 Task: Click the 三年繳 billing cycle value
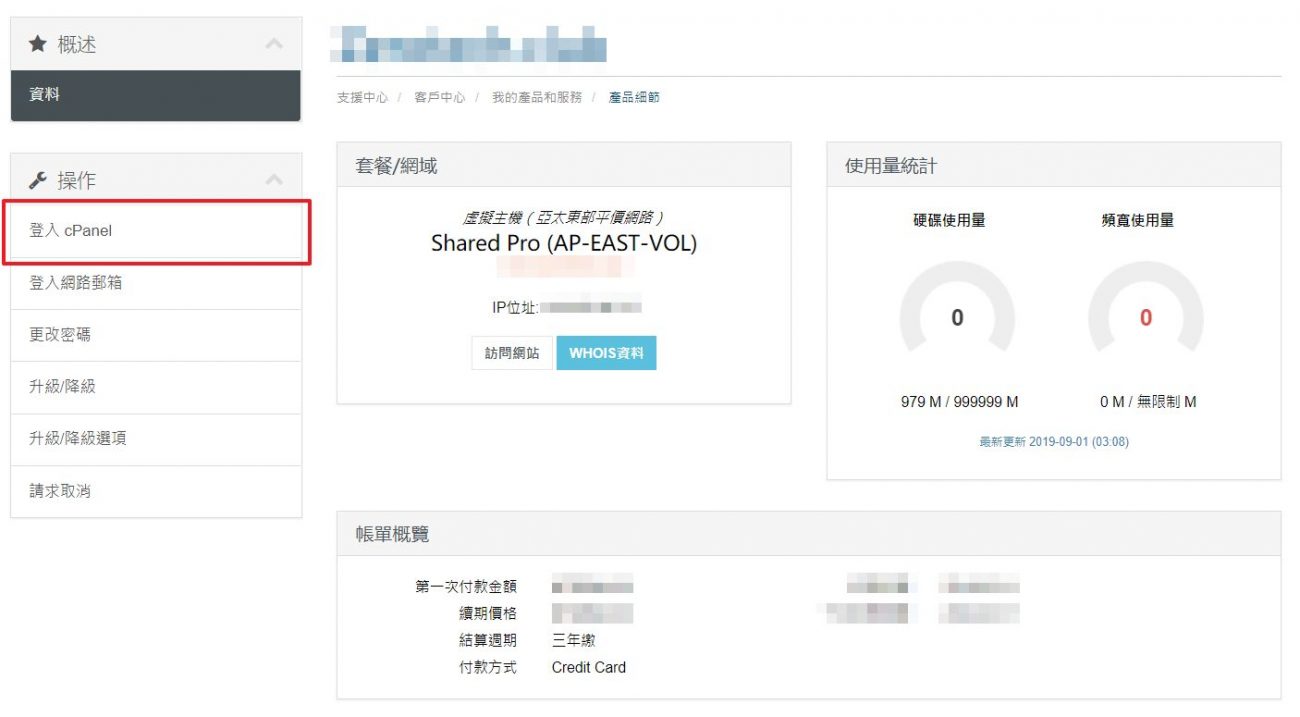coord(574,640)
